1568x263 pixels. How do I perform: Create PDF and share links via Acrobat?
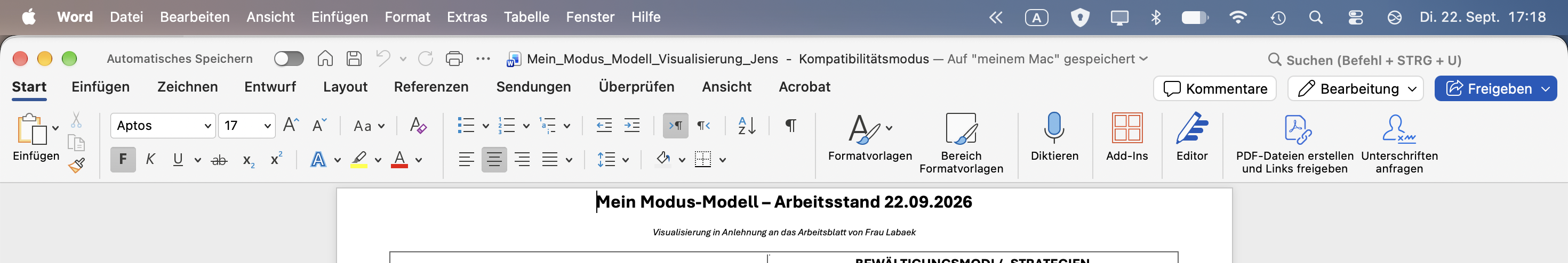pyautogui.click(x=1295, y=145)
